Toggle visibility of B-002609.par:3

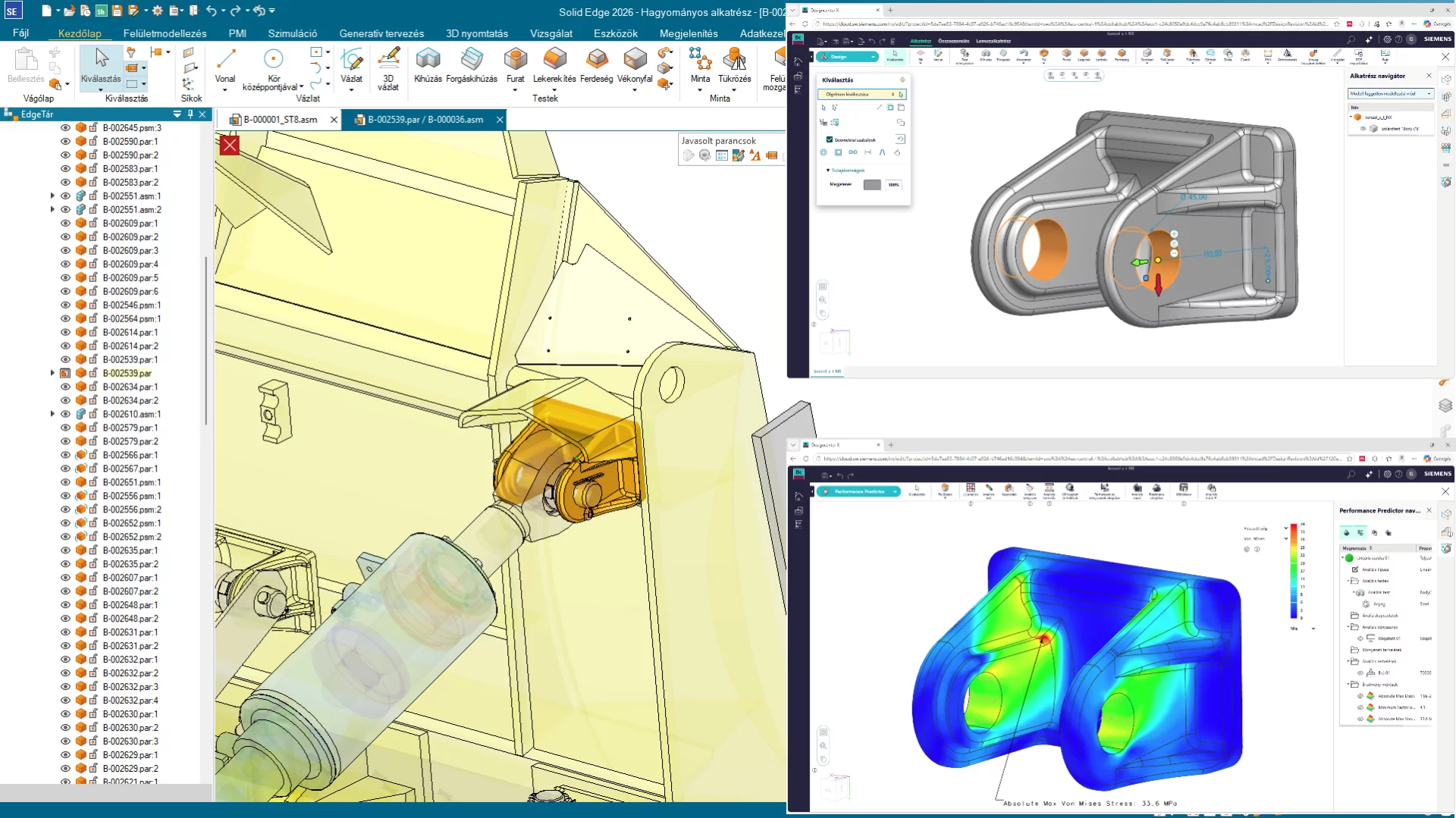click(x=65, y=250)
